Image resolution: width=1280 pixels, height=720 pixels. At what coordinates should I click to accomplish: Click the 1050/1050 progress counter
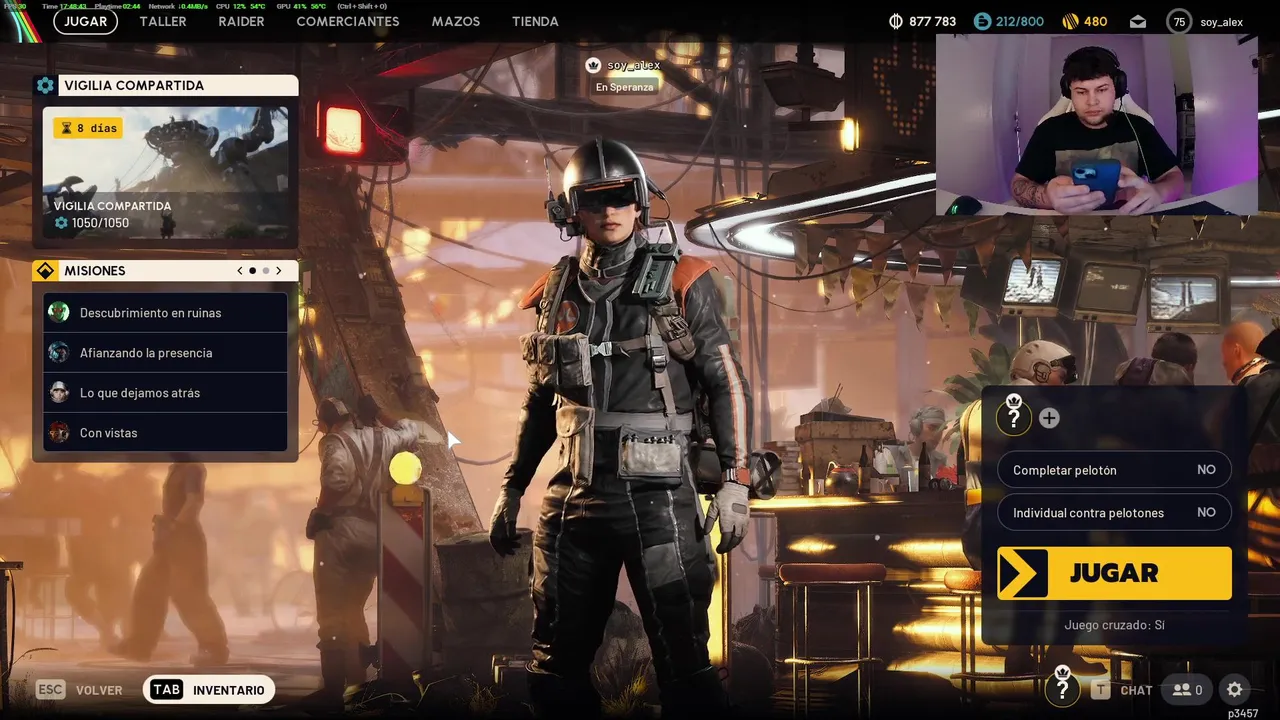92,223
